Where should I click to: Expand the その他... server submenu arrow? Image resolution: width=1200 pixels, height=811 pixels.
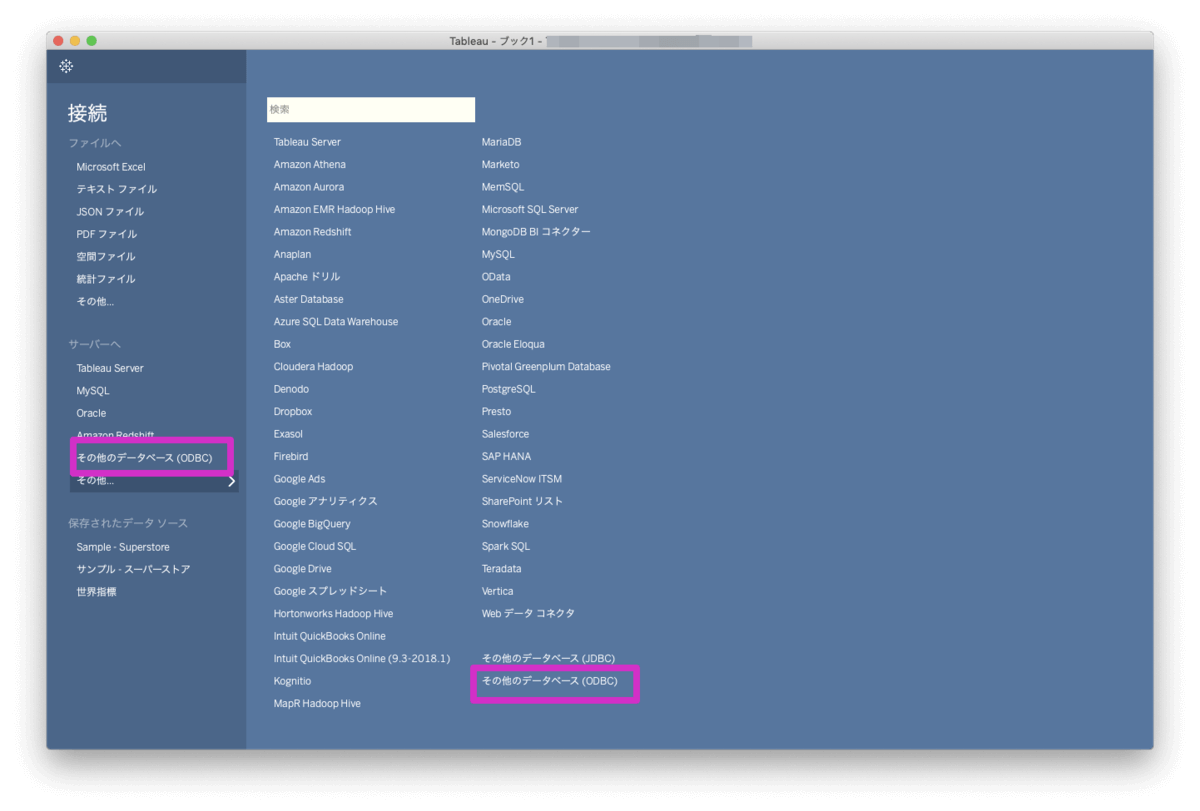coord(232,481)
